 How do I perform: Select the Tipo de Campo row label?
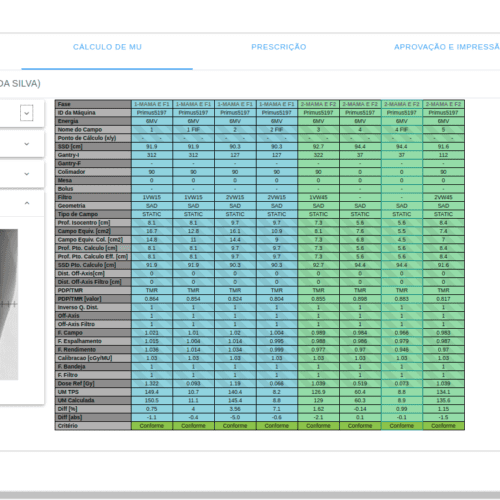[93, 214]
